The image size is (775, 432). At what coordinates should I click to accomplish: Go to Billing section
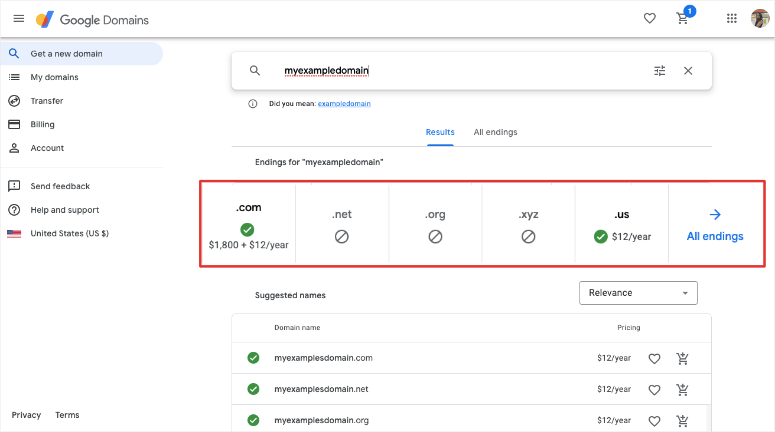pos(42,124)
